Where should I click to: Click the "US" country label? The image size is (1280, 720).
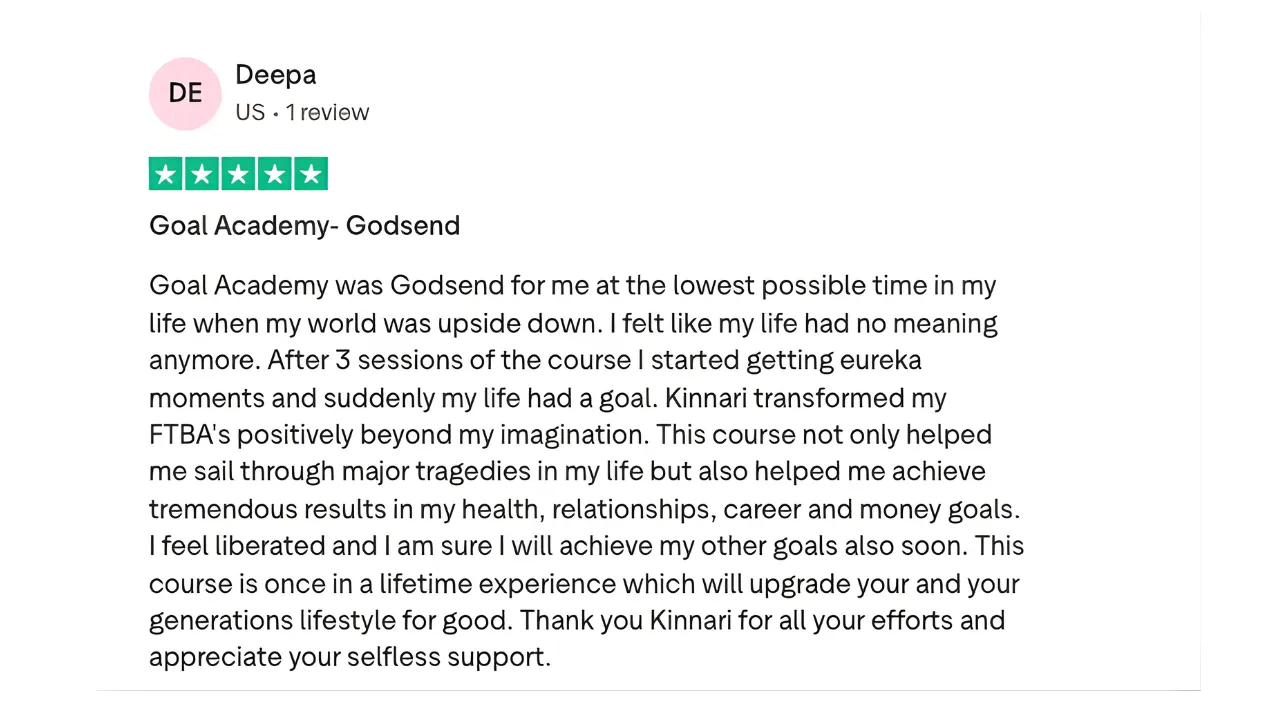click(250, 113)
